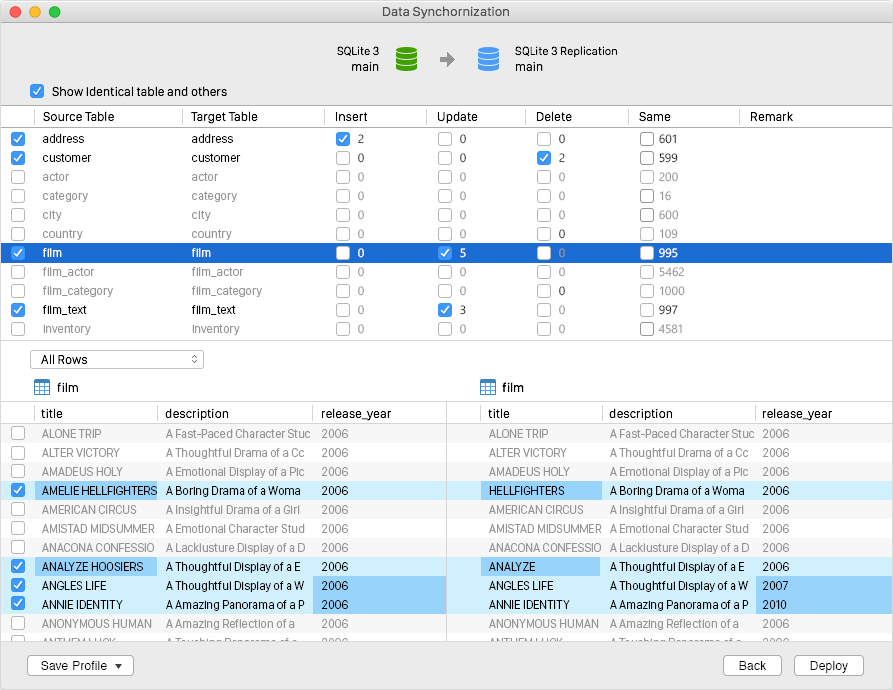The image size is (893, 690).
Task: Click the target title cell HELLFIGHTERS
Action: (x=542, y=490)
